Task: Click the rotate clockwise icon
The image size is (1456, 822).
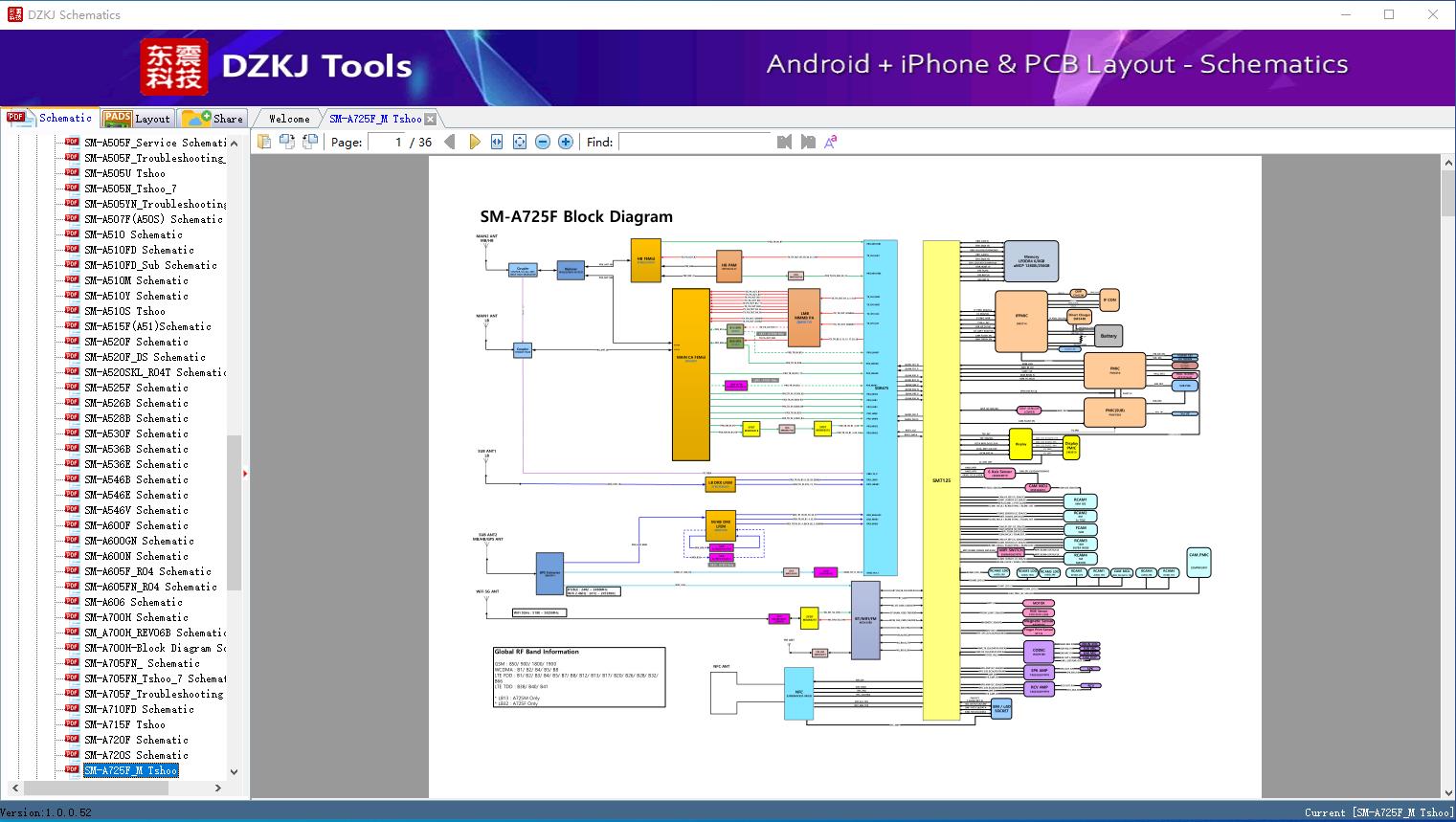Action: [310, 142]
